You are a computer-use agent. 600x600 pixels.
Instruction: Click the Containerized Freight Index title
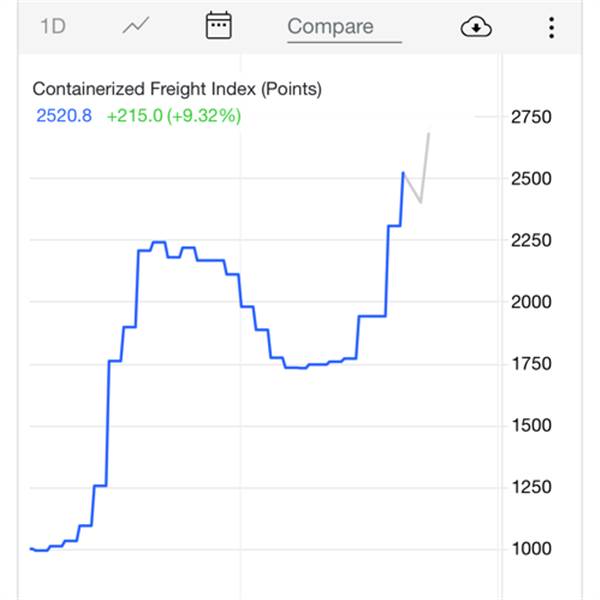coord(177,89)
